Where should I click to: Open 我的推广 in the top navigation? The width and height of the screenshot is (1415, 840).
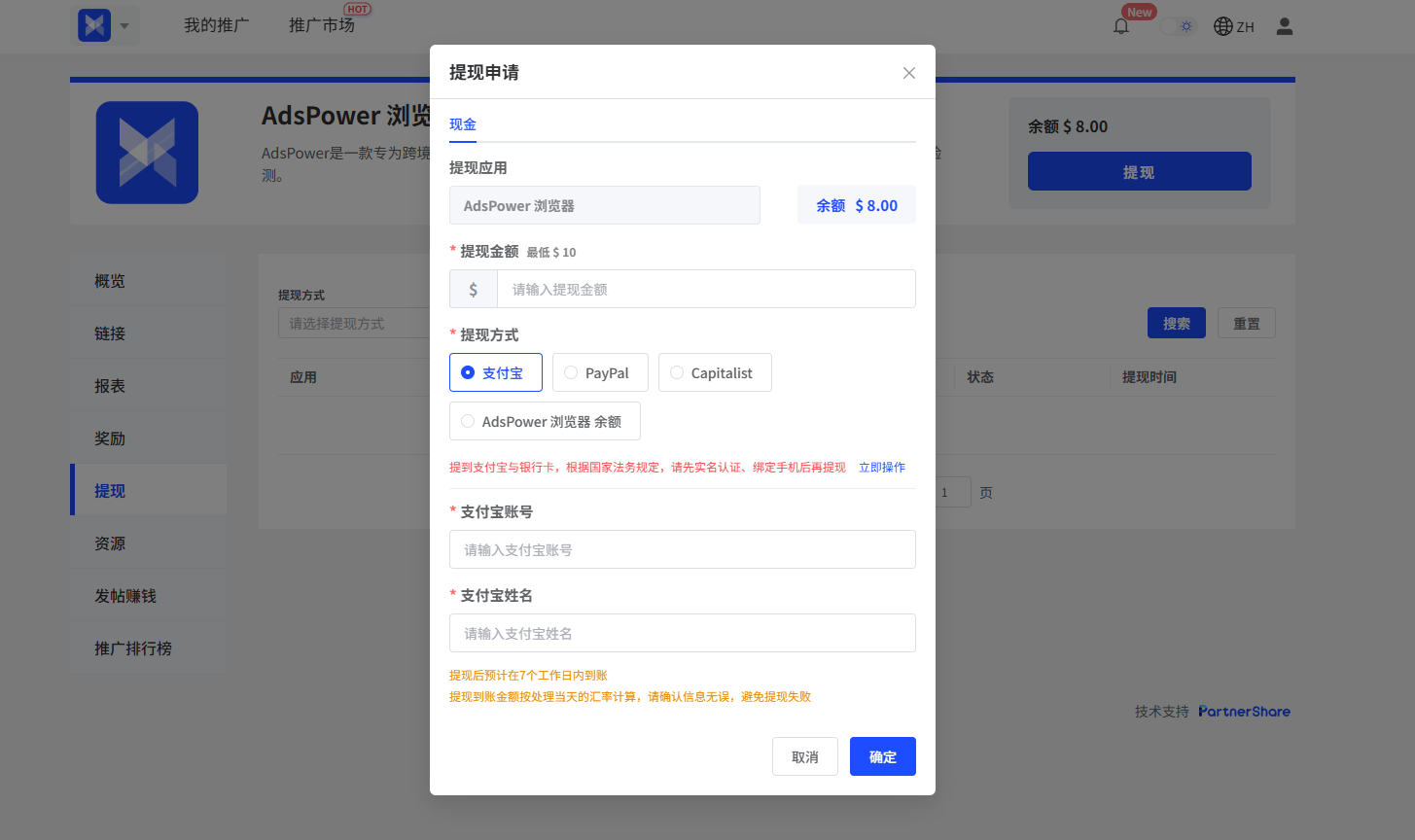(216, 25)
